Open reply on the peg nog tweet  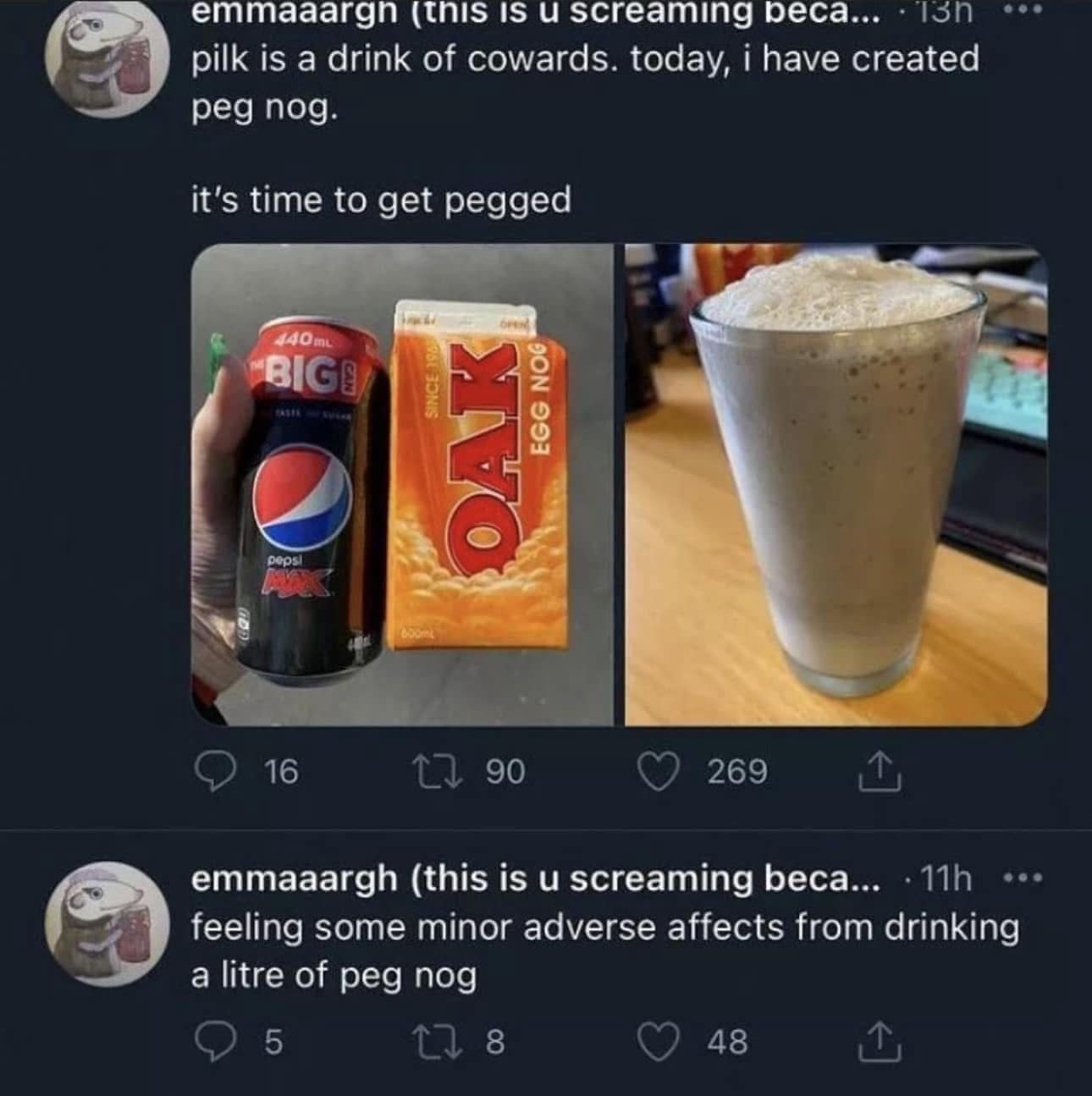tap(213, 771)
